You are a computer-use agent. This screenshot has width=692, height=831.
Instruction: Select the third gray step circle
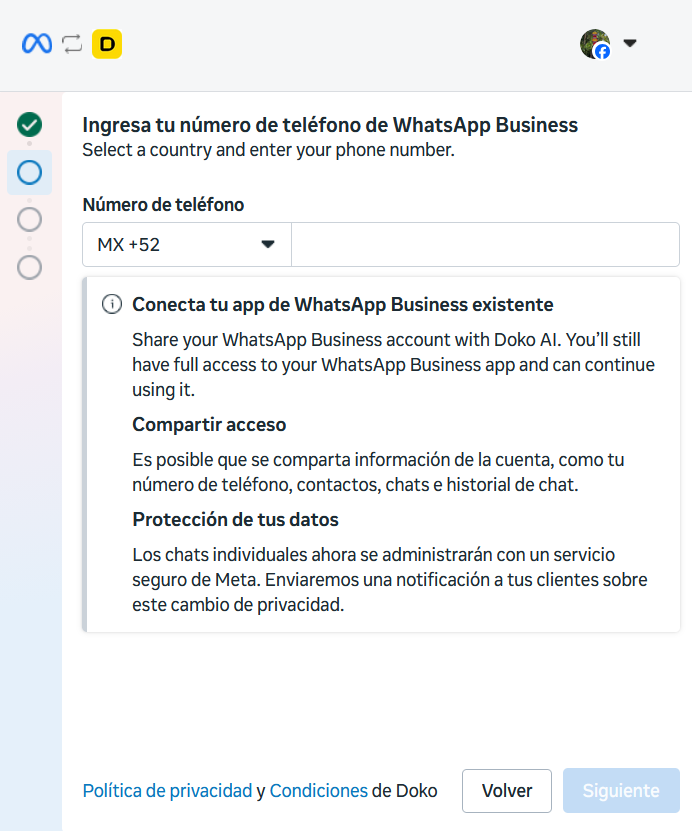(x=29, y=219)
